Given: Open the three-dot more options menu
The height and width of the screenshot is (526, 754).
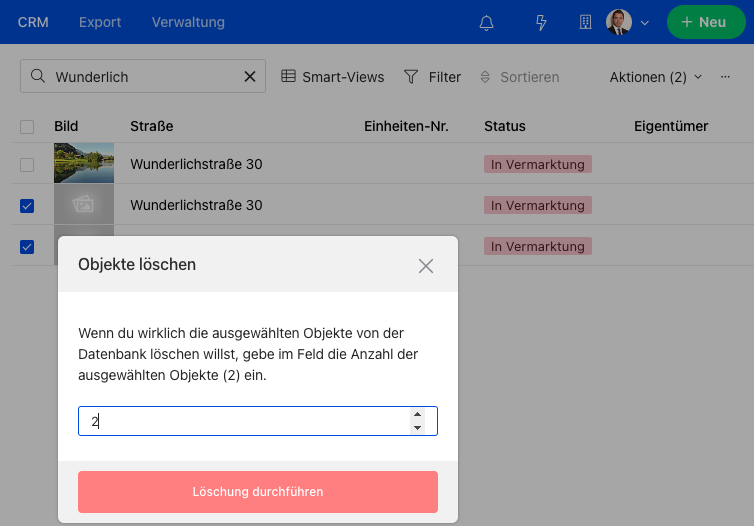Looking at the screenshot, I should [x=725, y=77].
